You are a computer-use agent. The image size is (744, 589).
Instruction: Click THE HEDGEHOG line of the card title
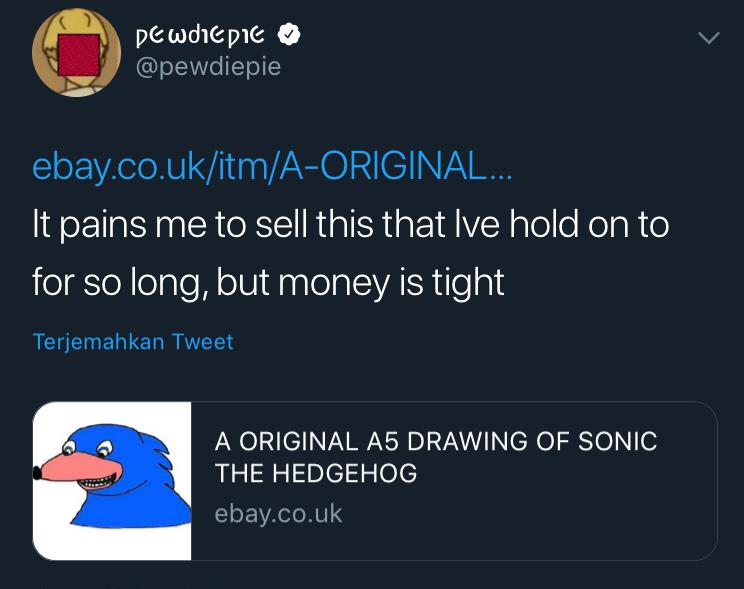click(x=316, y=473)
